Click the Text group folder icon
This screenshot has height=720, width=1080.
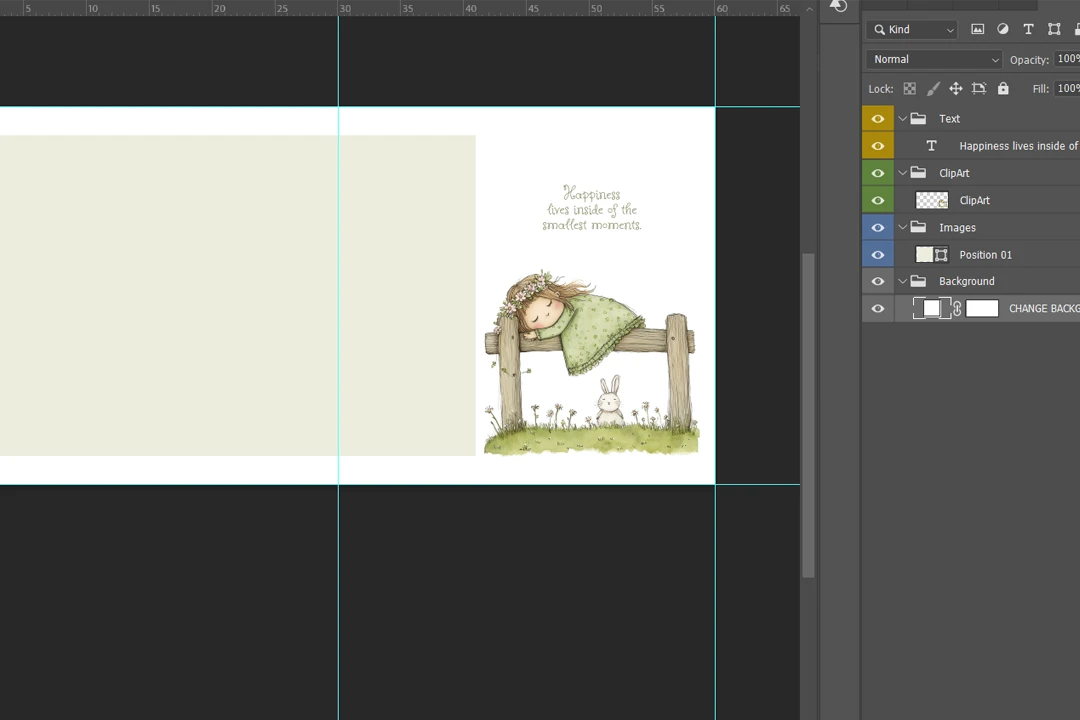pyautogui.click(x=918, y=119)
